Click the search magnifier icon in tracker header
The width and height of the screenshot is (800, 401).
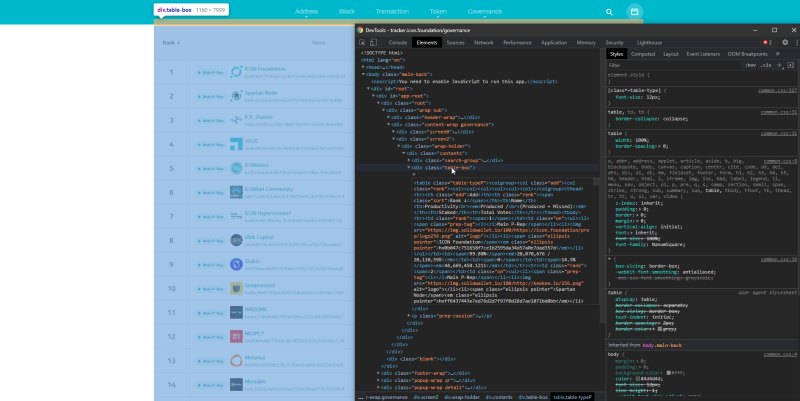point(609,12)
